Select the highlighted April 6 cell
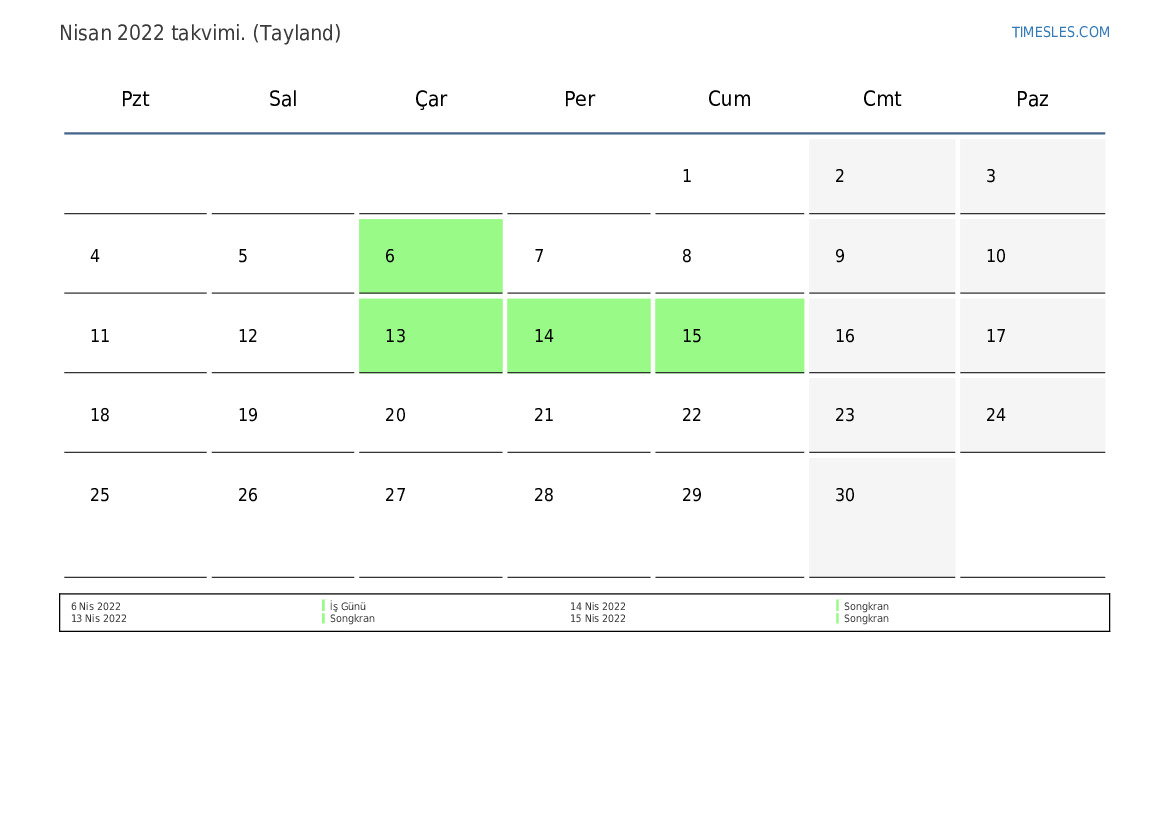This screenshot has width=1169, height=827. coord(430,256)
